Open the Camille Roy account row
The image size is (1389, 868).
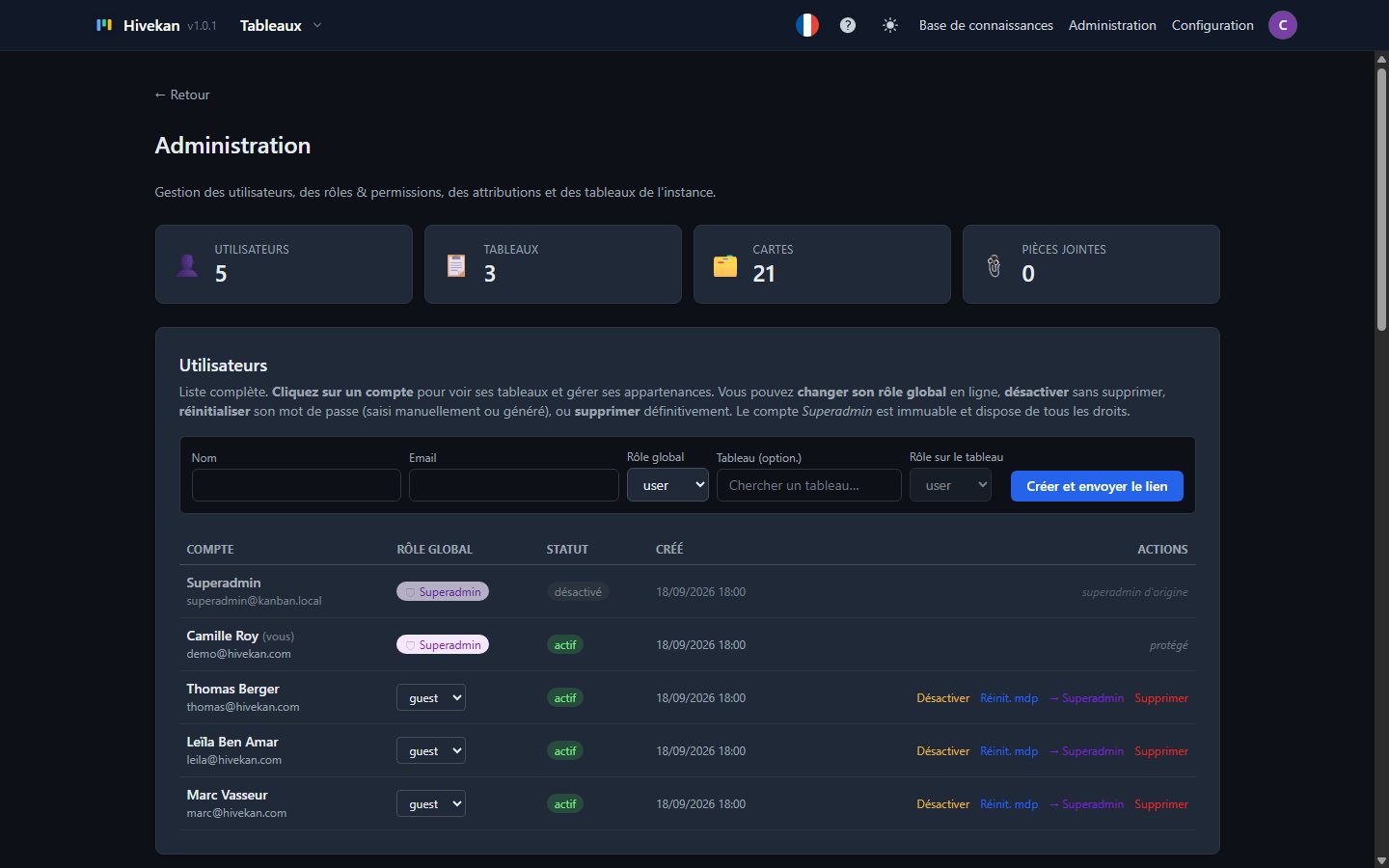point(687,644)
